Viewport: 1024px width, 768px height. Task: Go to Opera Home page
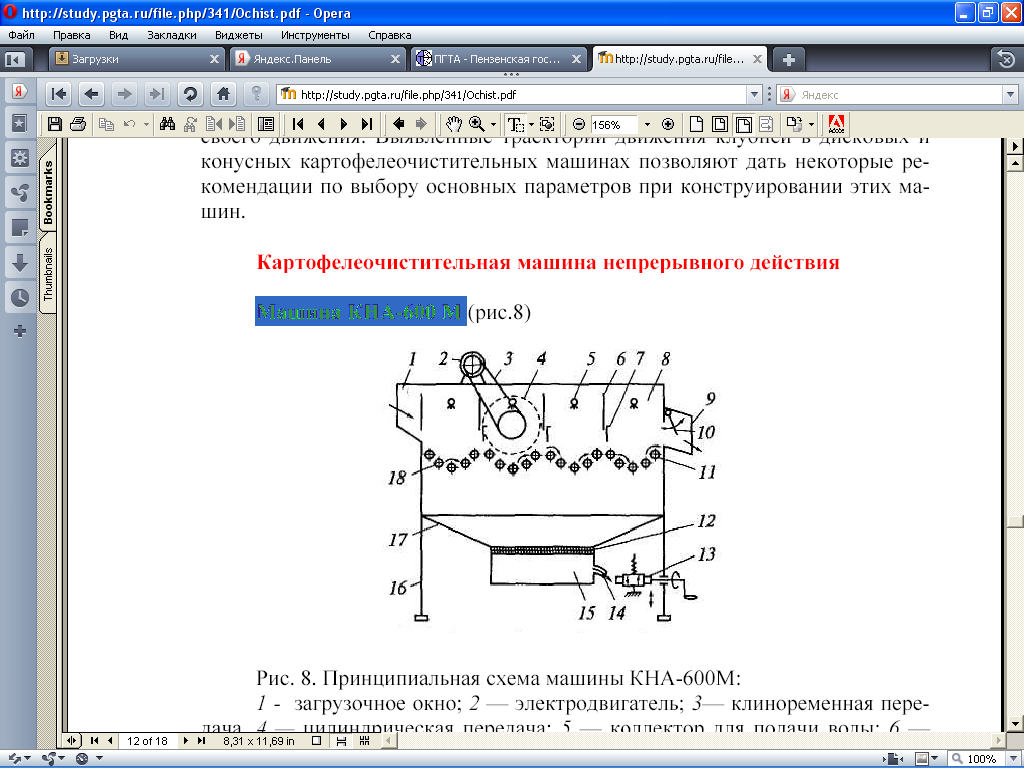(223, 95)
